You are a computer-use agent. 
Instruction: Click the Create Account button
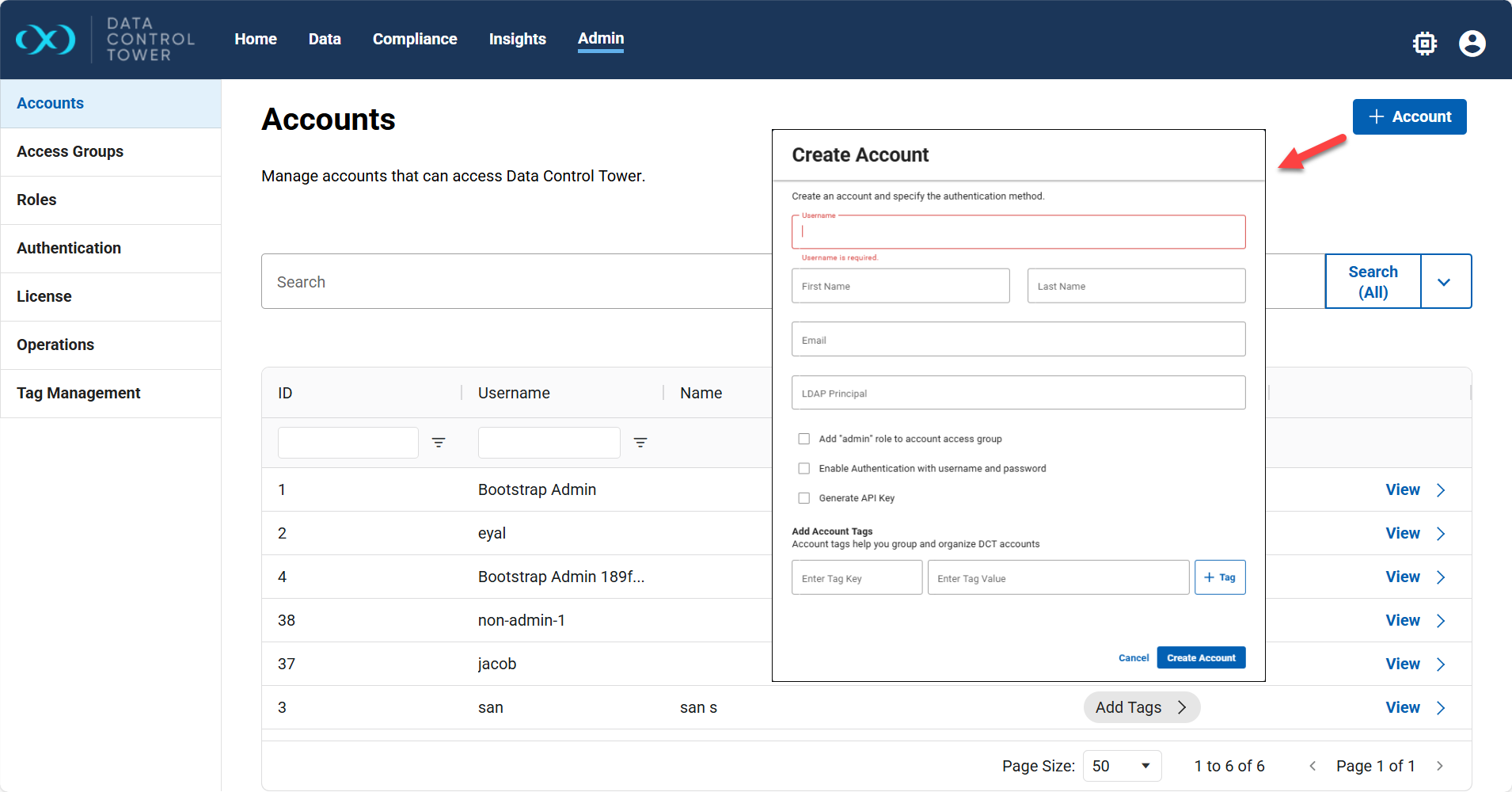(x=1200, y=658)
